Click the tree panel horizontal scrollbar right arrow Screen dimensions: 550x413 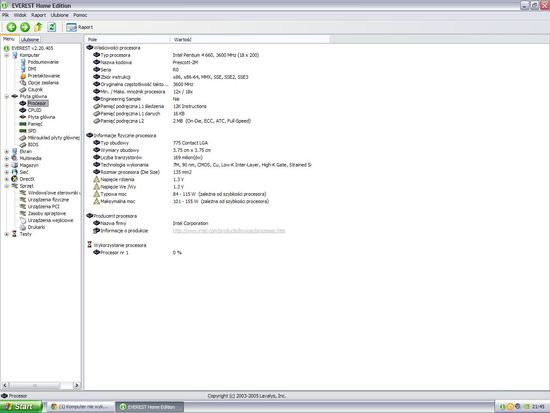pos(76,385)
